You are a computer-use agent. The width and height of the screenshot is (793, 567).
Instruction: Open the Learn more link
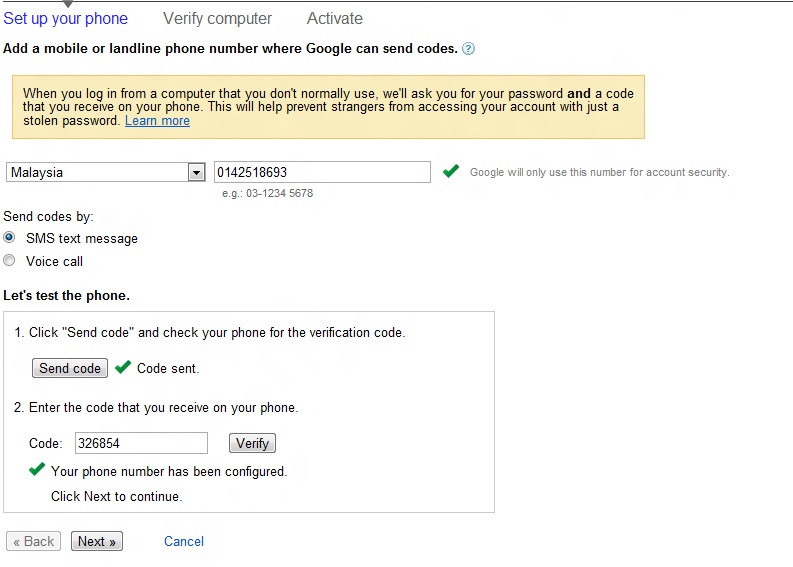(157, 121)
